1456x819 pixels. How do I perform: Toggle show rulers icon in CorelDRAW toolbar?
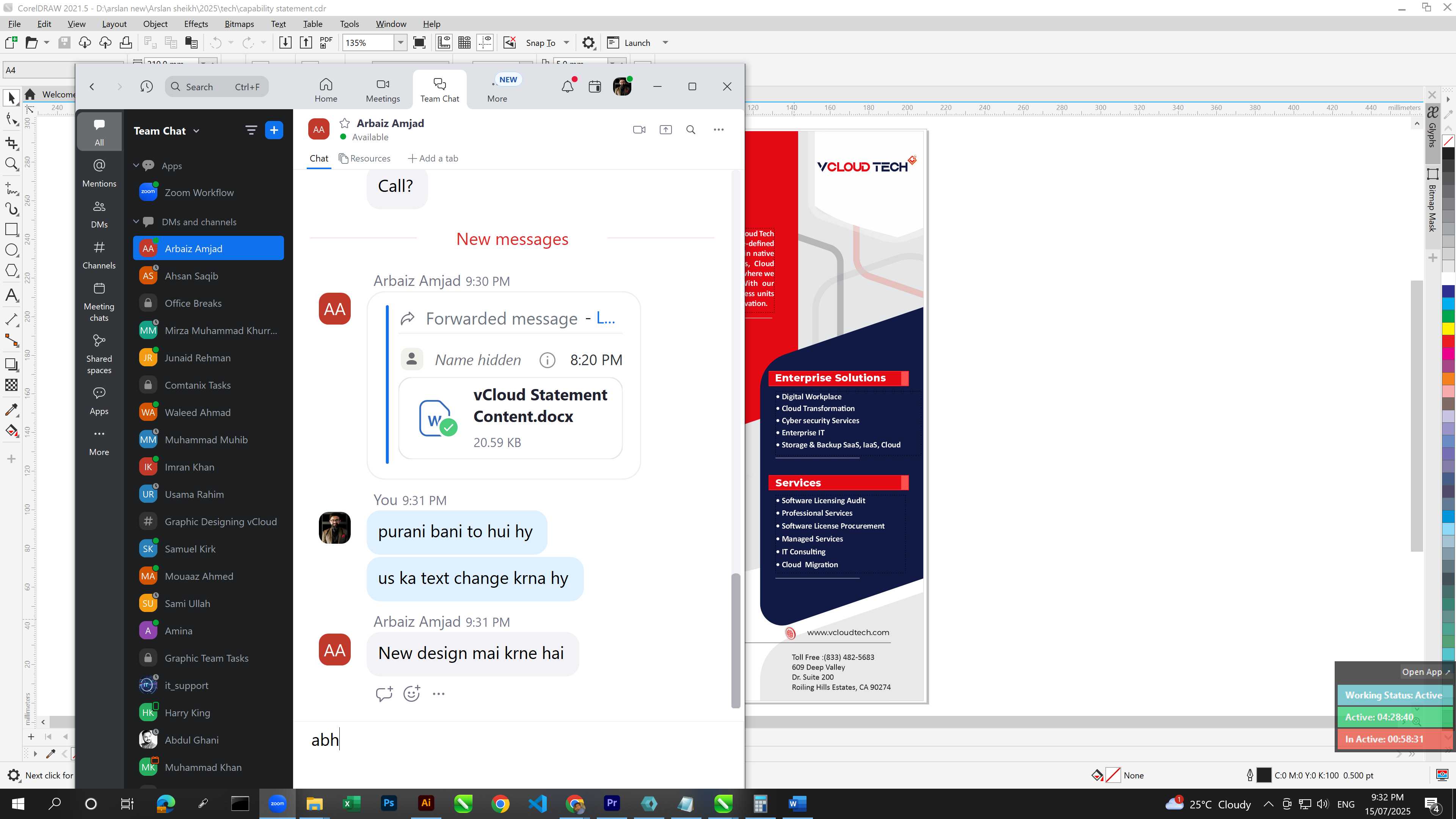pyautogui.click(x=444, y=42)
